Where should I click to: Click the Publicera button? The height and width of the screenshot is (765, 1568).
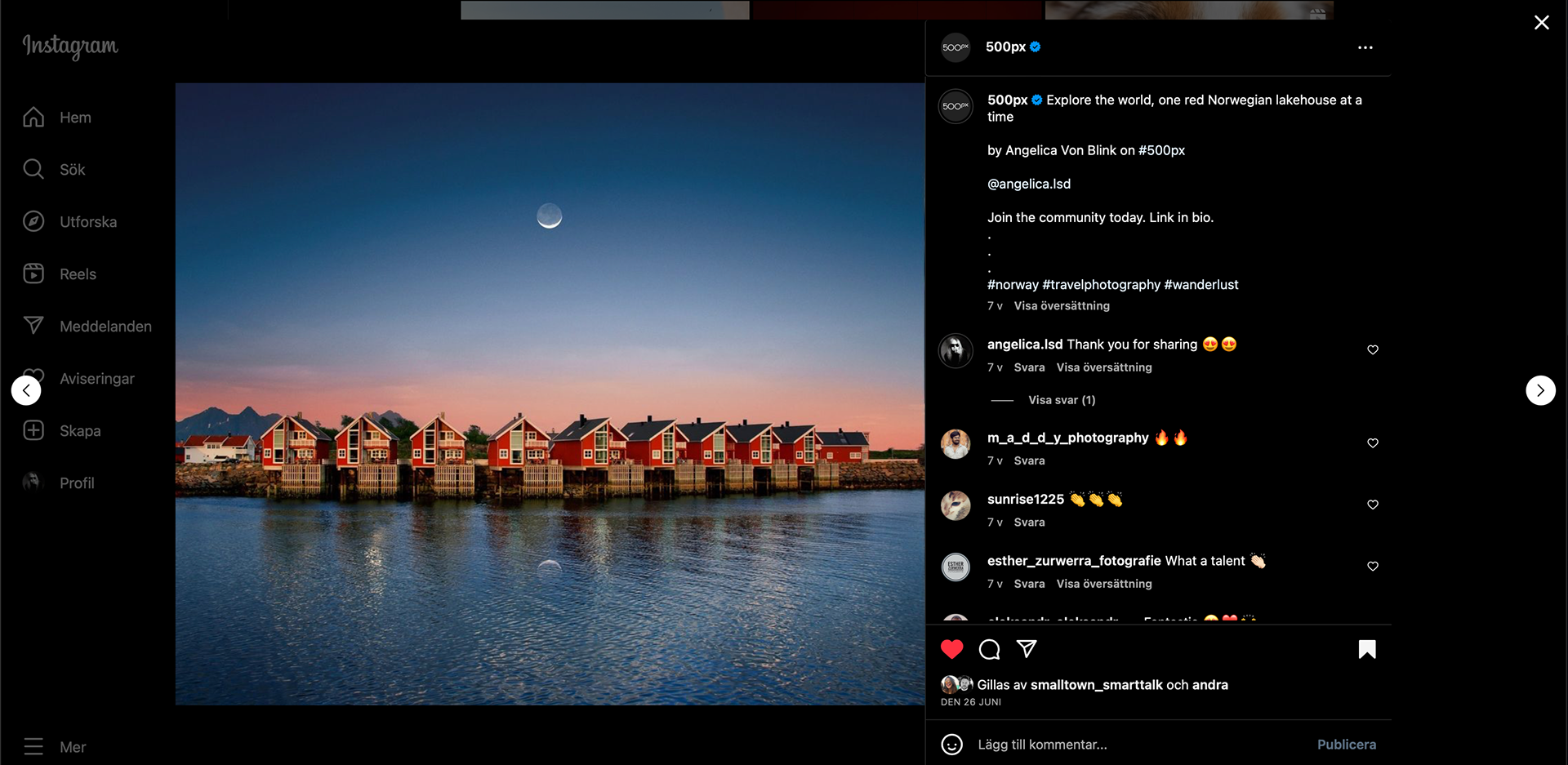(x=1346, y=745)
